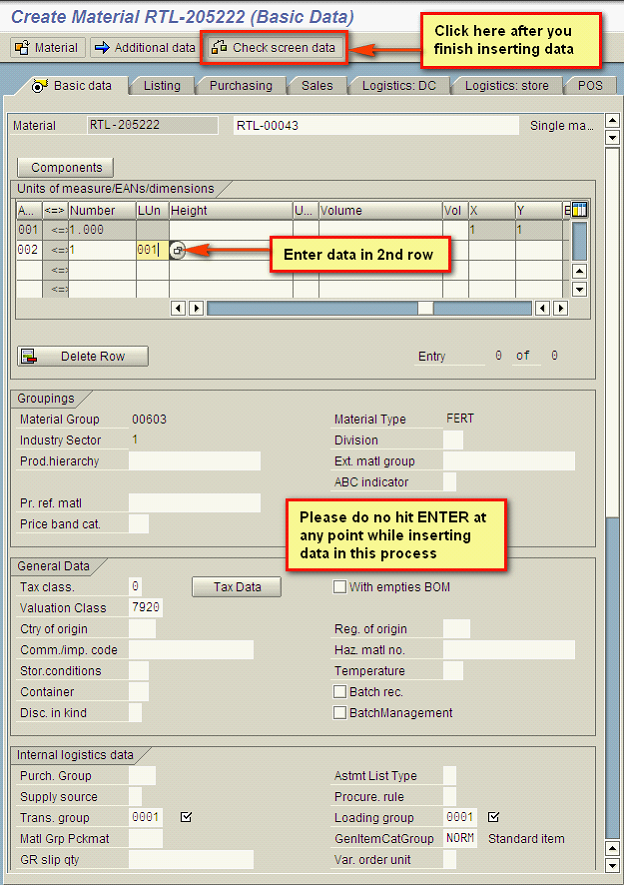Open Additional data from toolbar

click(x=144, y=47)
